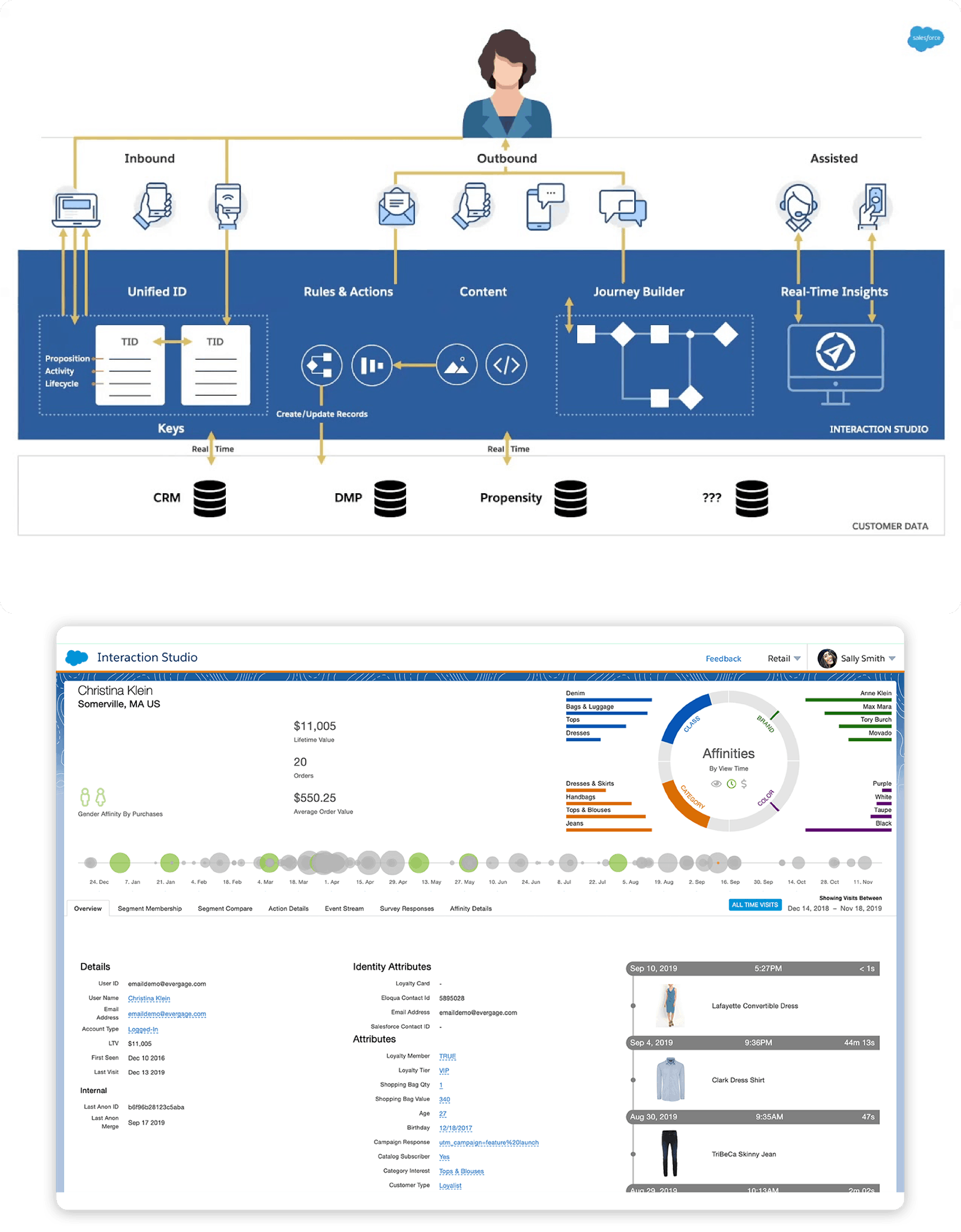Click the chat bubbles outbound icon
The height and width of the screenshot is (1232, 961).
[623, 207]
